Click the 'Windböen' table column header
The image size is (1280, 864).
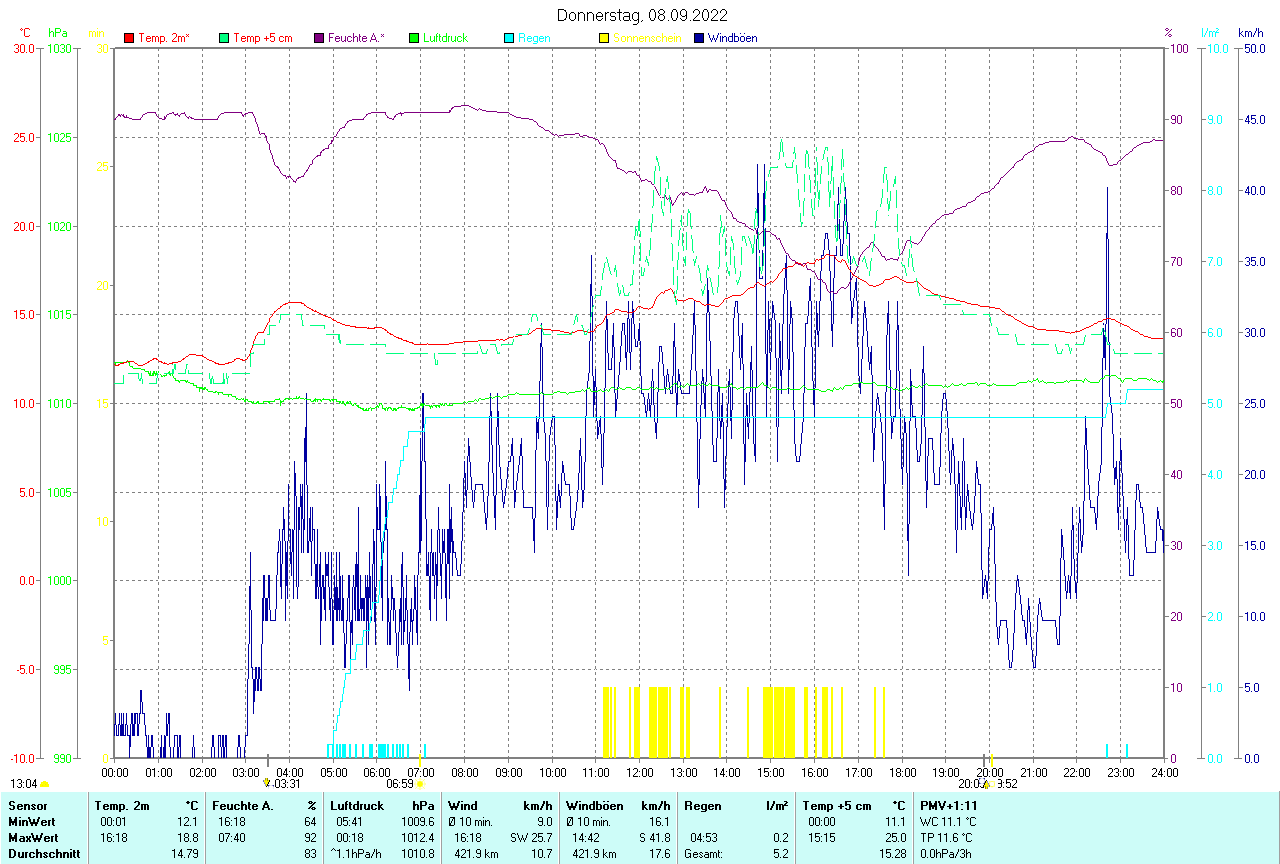click(x=594, y=805)
